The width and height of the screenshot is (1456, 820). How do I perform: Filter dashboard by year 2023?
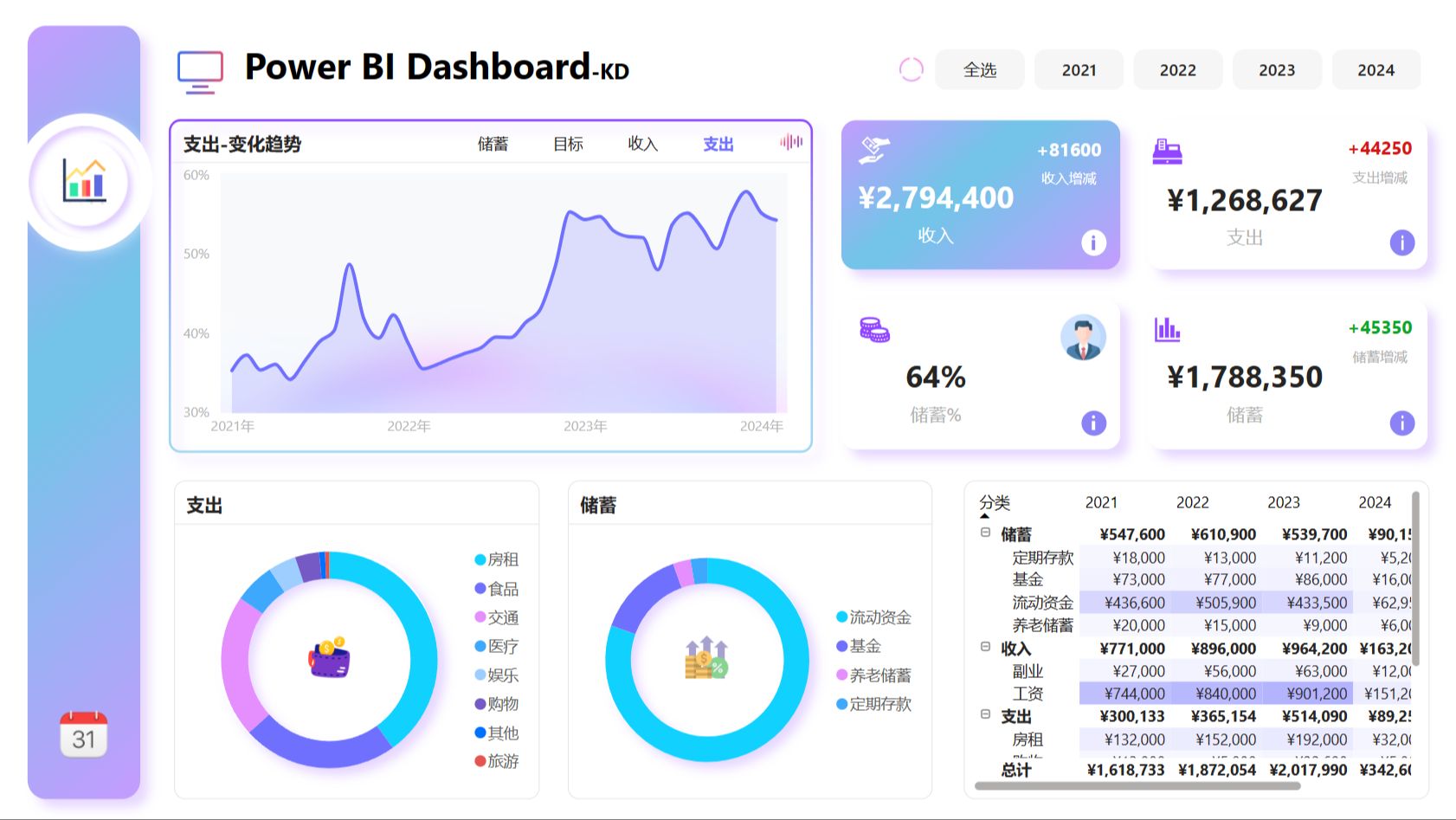coord(1277,70)
